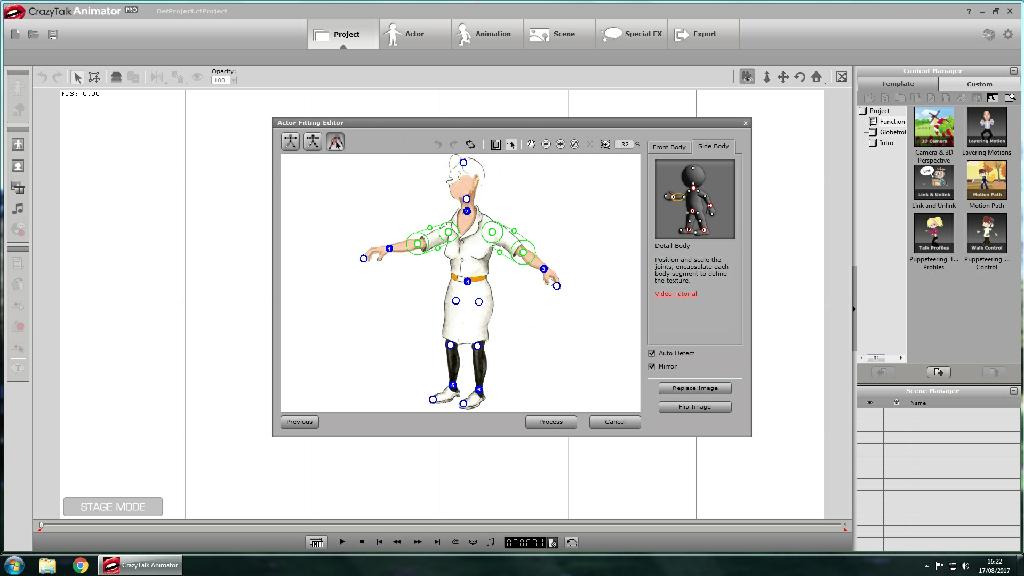Open the Motion Path tutorial thumbnail
This screenshot has width=1024, height=576.
(x=986, y=183)
